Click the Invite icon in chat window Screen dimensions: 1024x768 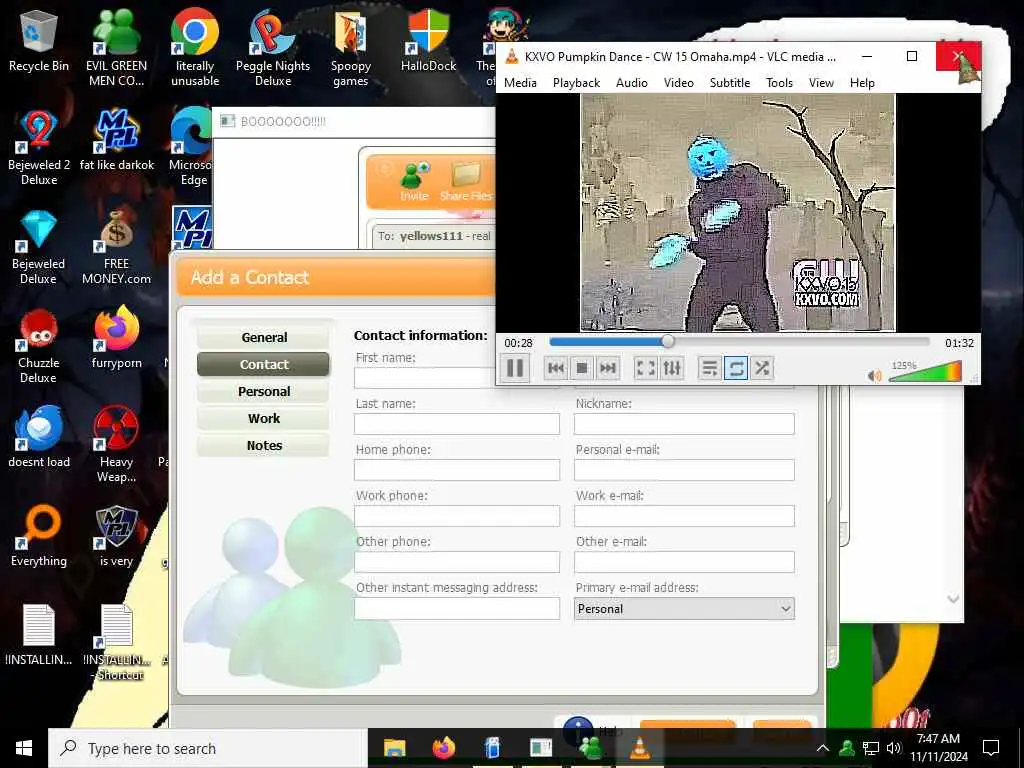pyautogui.click(x=414, y=182)
